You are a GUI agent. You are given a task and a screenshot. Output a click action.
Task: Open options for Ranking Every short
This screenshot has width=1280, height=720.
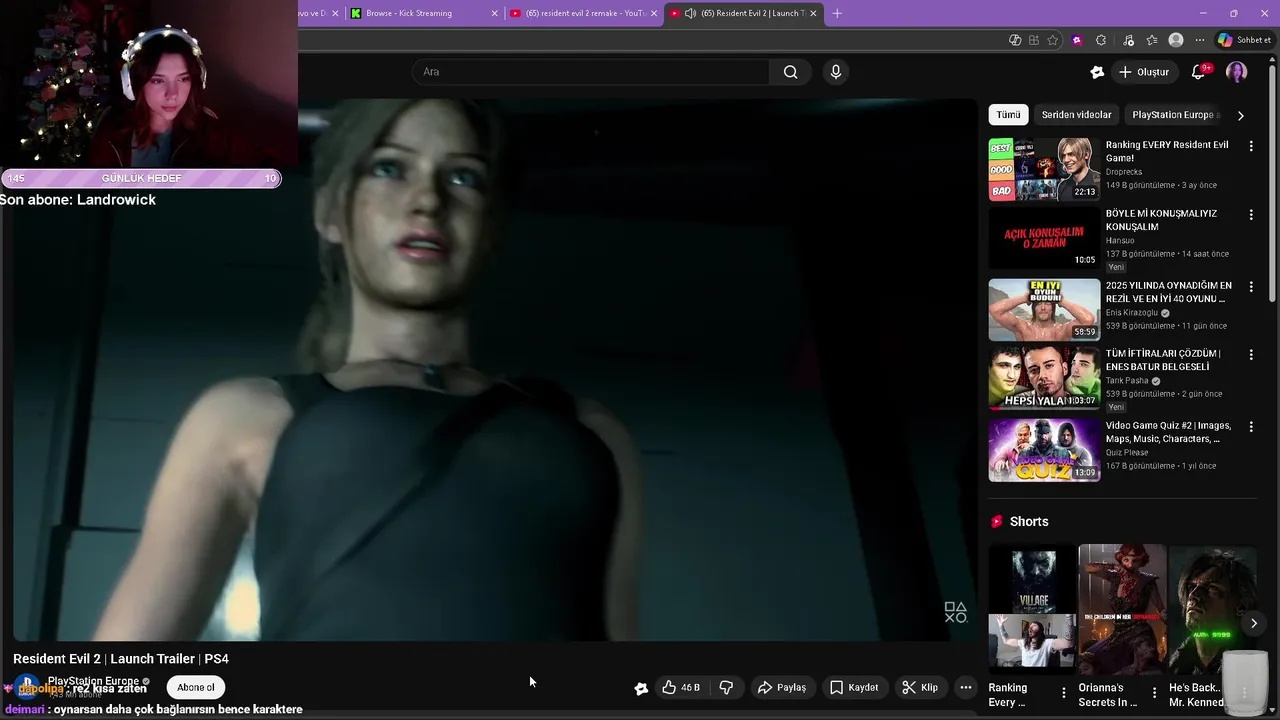[1064, 692]
